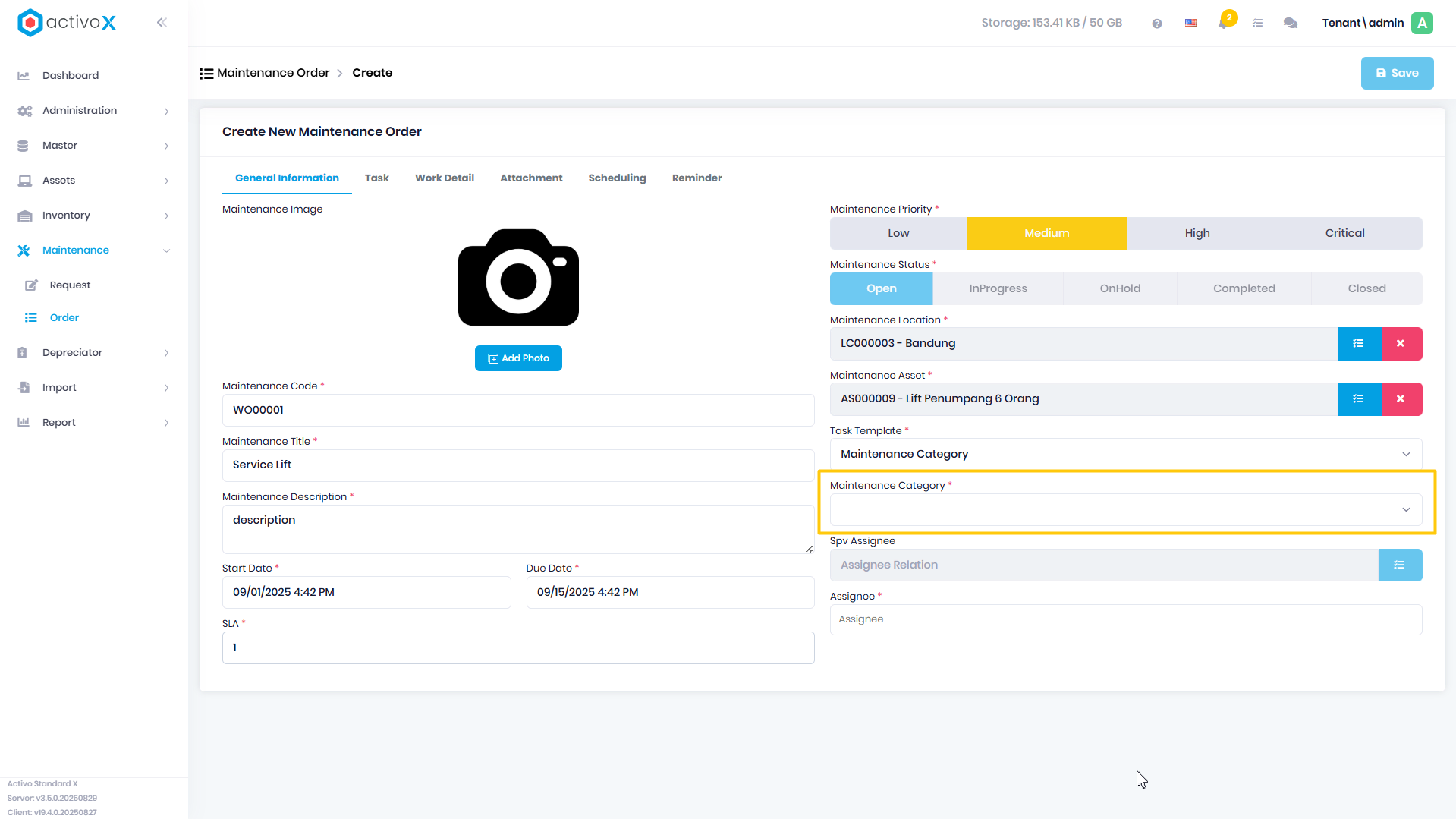Click the Administration gears icon

[x=24, y=111]
